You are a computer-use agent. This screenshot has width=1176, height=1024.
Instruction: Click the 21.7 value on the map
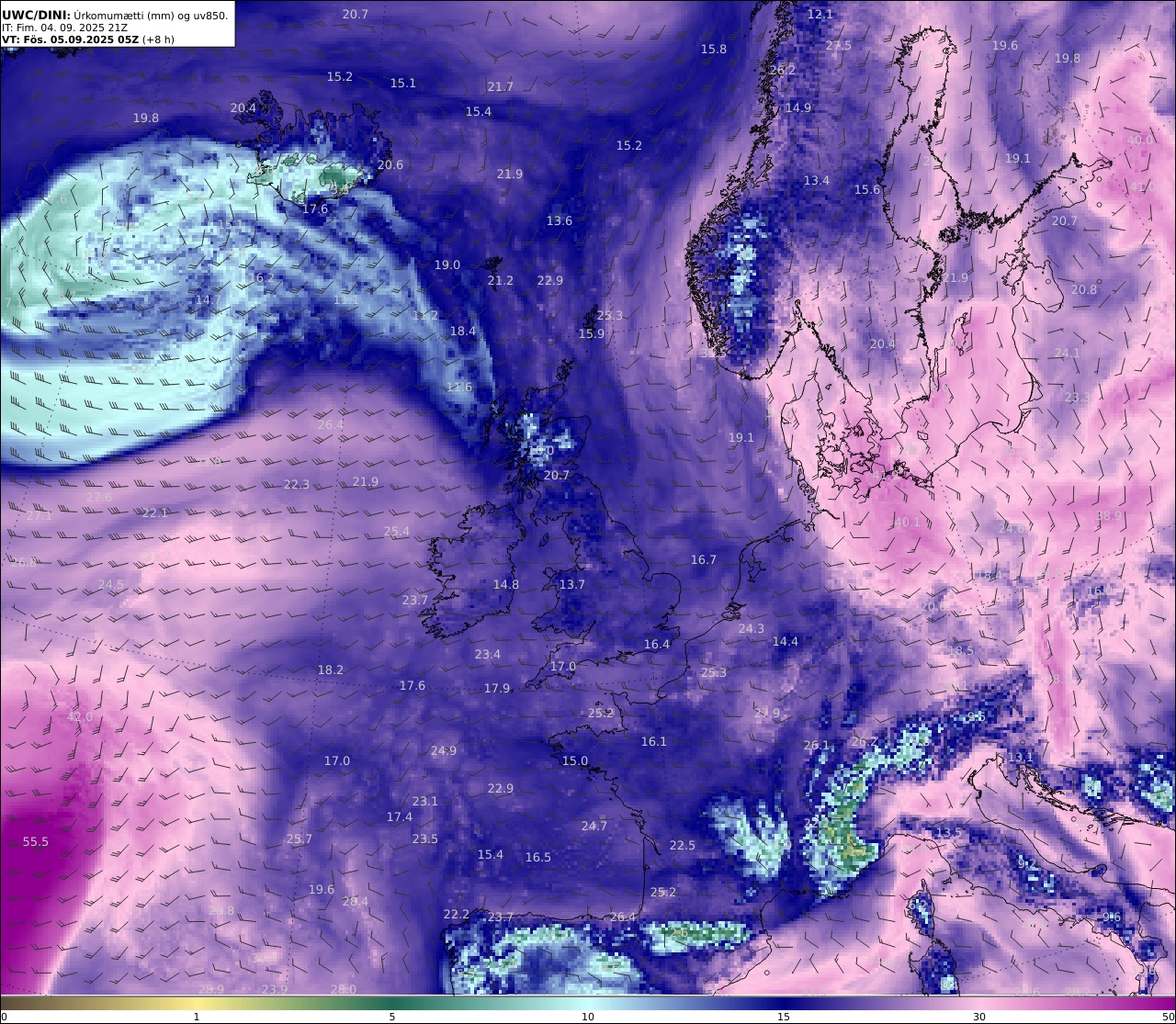click(x=501, y=86)
